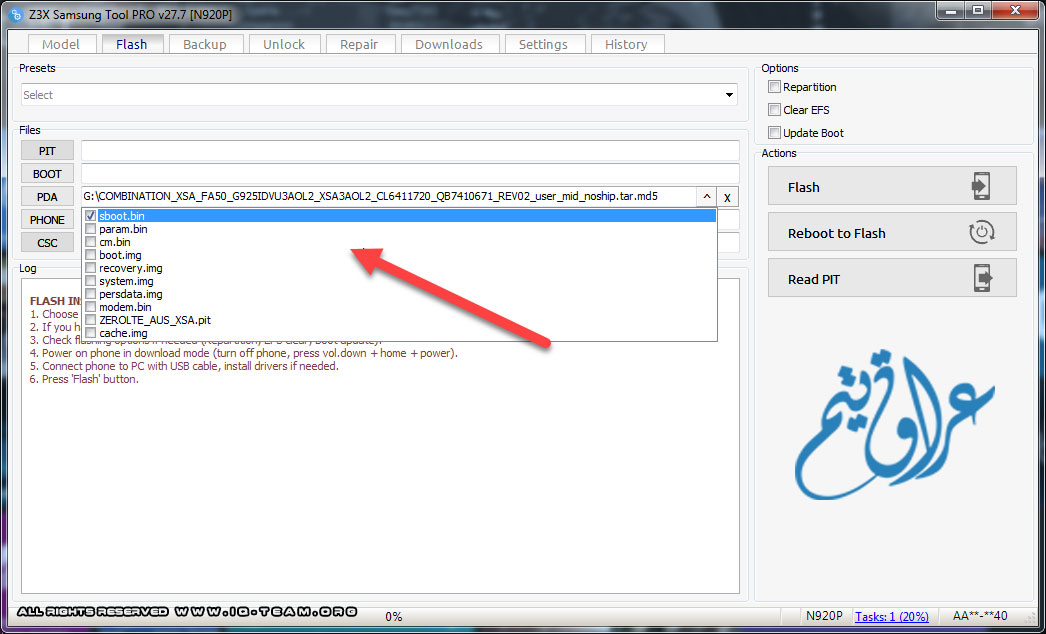Click log line 'Press Flash button'
1046x634 pixels.
click(x=84, y=379)
